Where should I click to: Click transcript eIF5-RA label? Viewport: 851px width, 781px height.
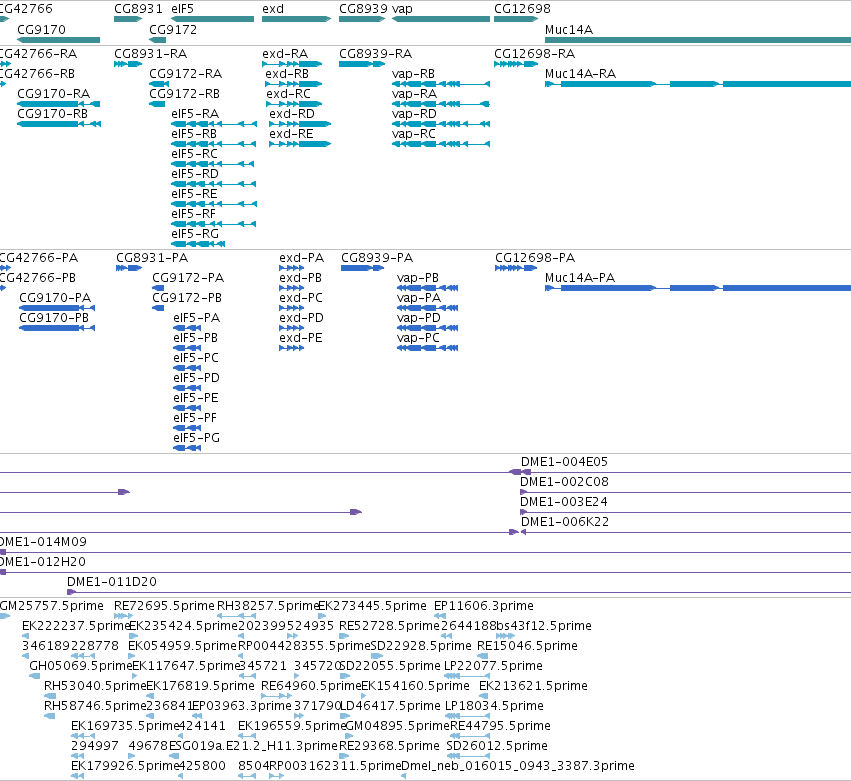[x=195, y=114]
